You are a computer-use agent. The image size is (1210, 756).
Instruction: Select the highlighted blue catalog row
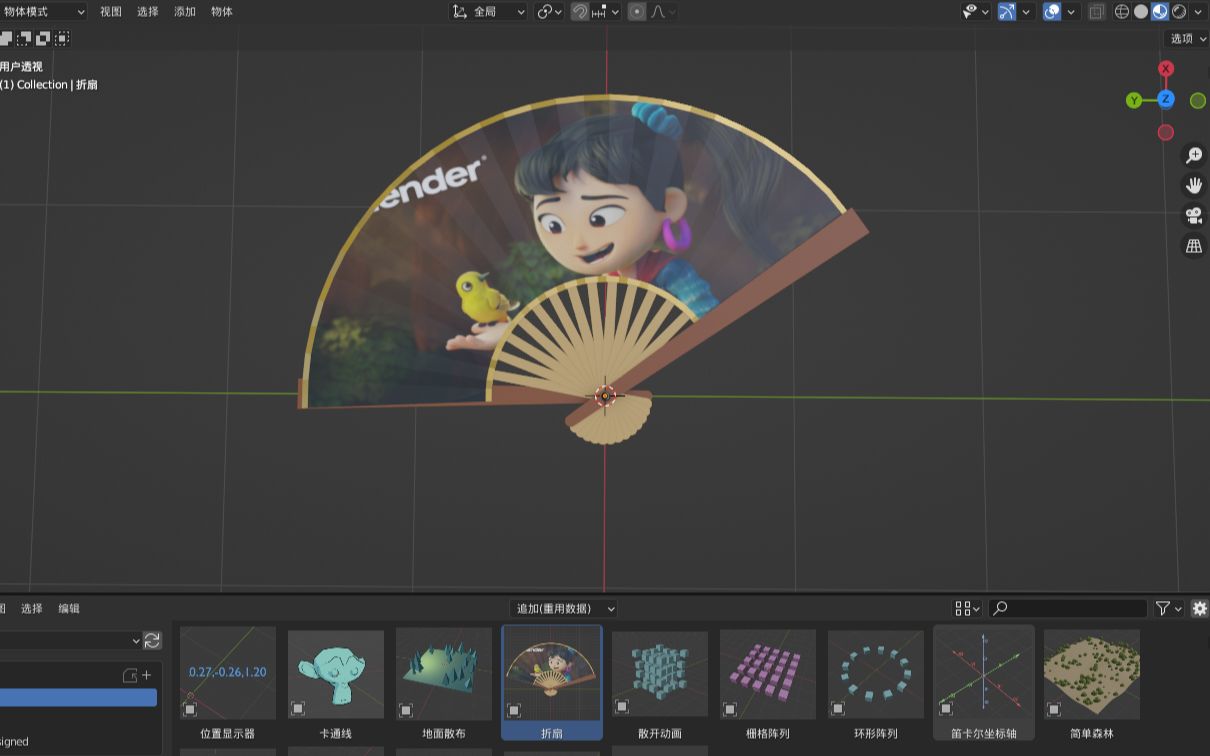click(78, 697)
